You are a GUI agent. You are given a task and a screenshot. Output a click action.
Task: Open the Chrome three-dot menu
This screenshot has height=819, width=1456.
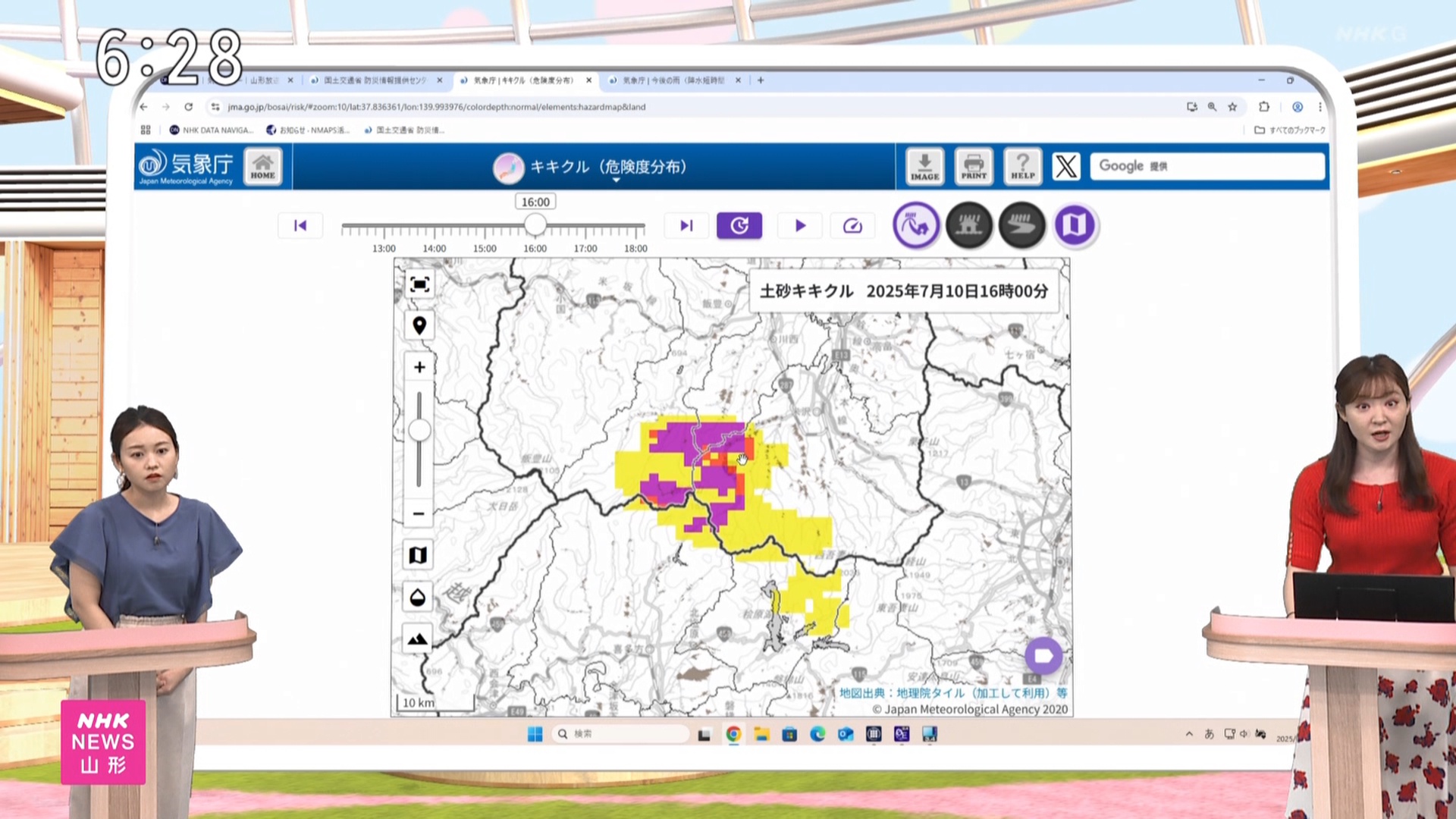pos(1319,107)
